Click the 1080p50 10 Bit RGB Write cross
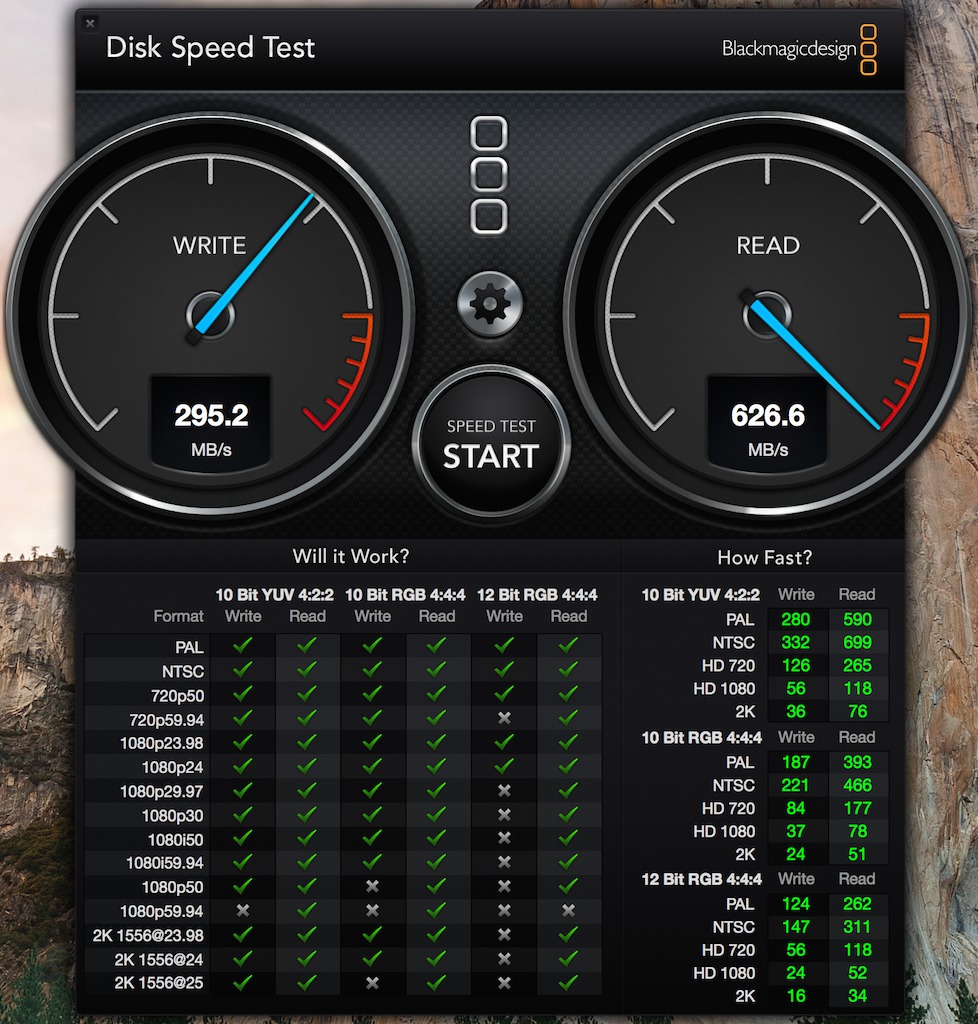The height and width of the screenshot is (1024, 978). 372,886
